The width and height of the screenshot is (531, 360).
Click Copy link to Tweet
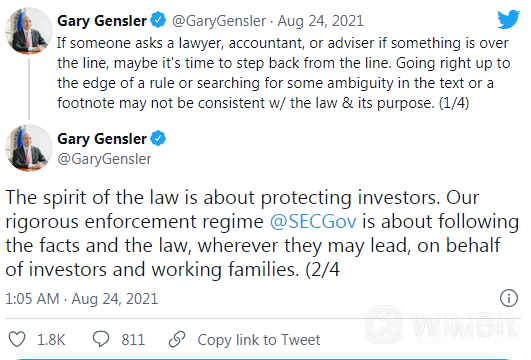(x=259, y=340)
